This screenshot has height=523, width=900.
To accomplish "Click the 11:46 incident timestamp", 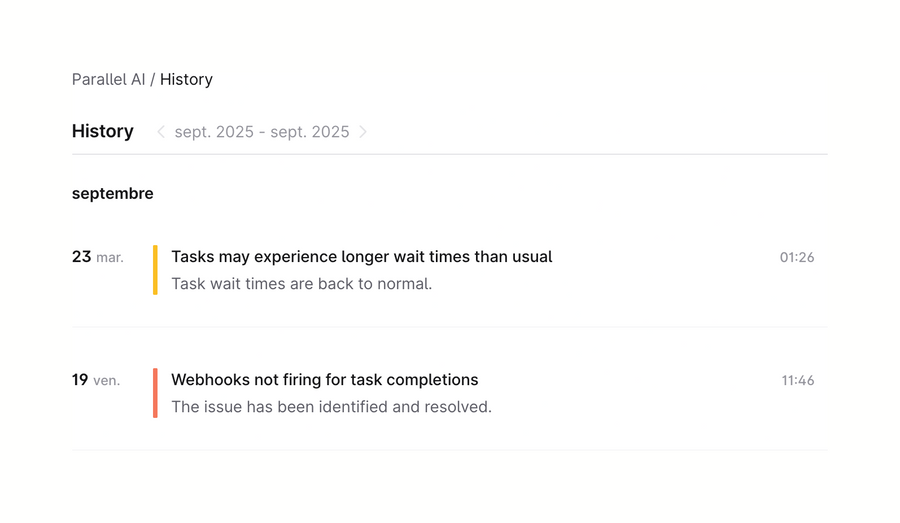I will 798,381.
